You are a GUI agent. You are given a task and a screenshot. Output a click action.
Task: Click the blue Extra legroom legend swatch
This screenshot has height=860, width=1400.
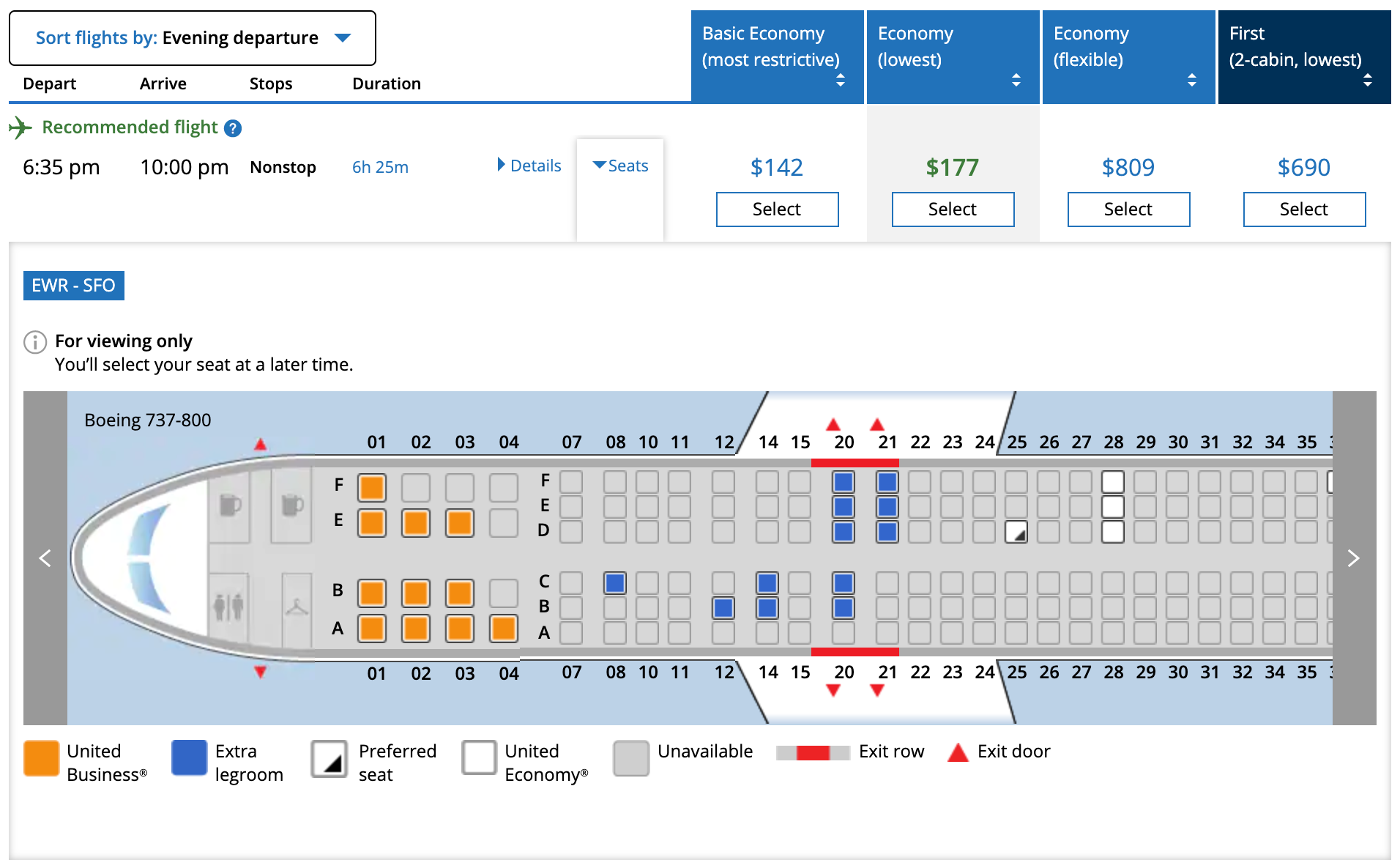tap(189, 757)
